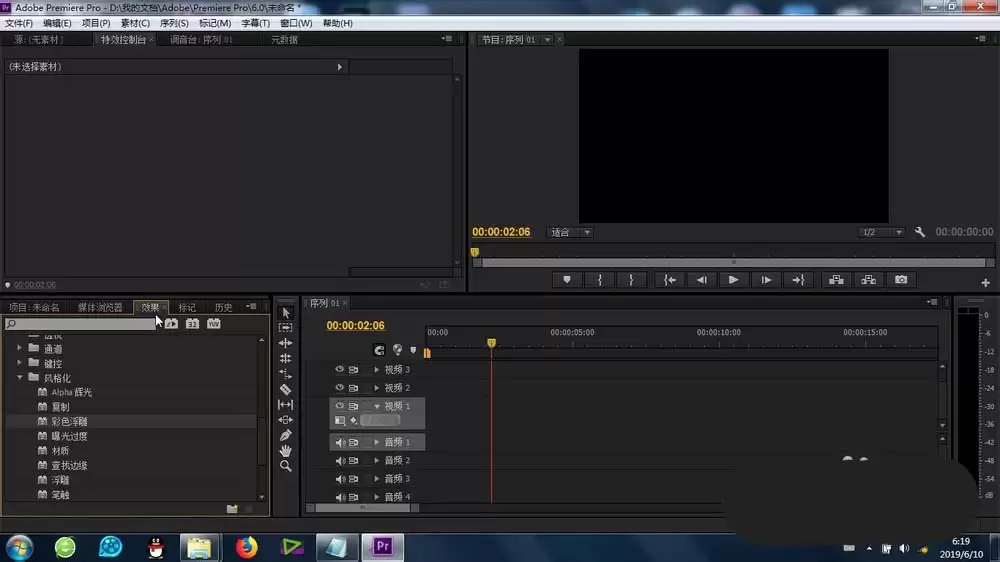Image resolution: width=1000 pixels, height=562 pixels.
Task: Toggle visibility eye for 视频 2 track
Action: pos(339,387)
